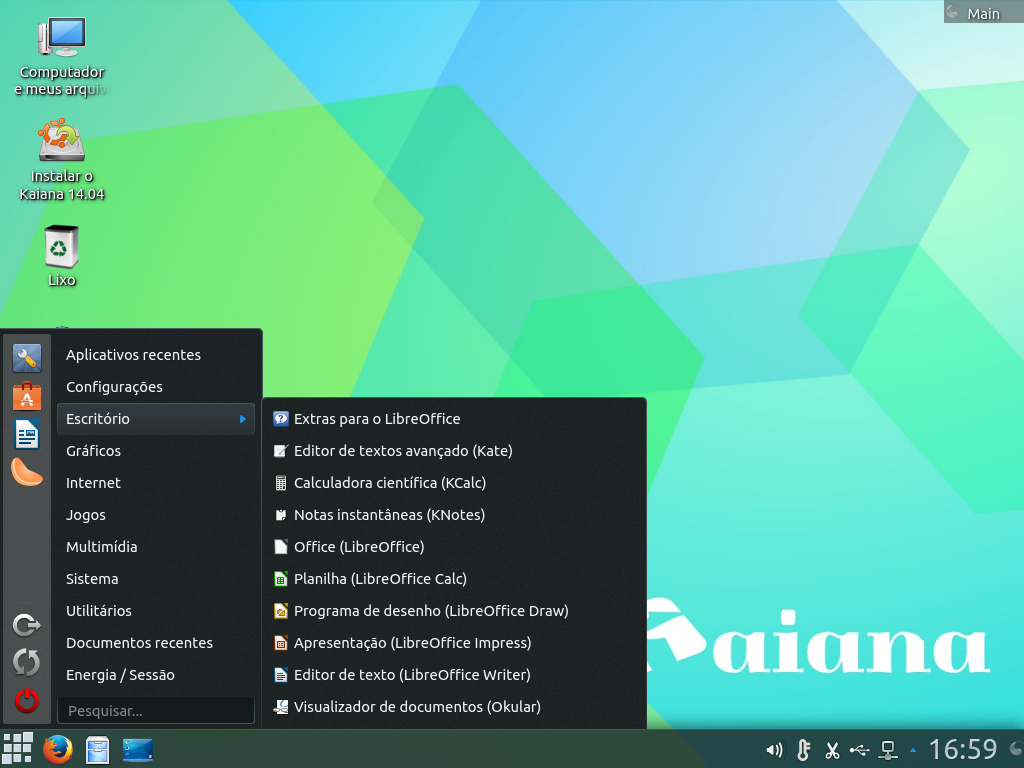Open the LibreOffice Writer favorite icon
The width and height of the screenshot is (1024, 768).
[x=27, y=434]
